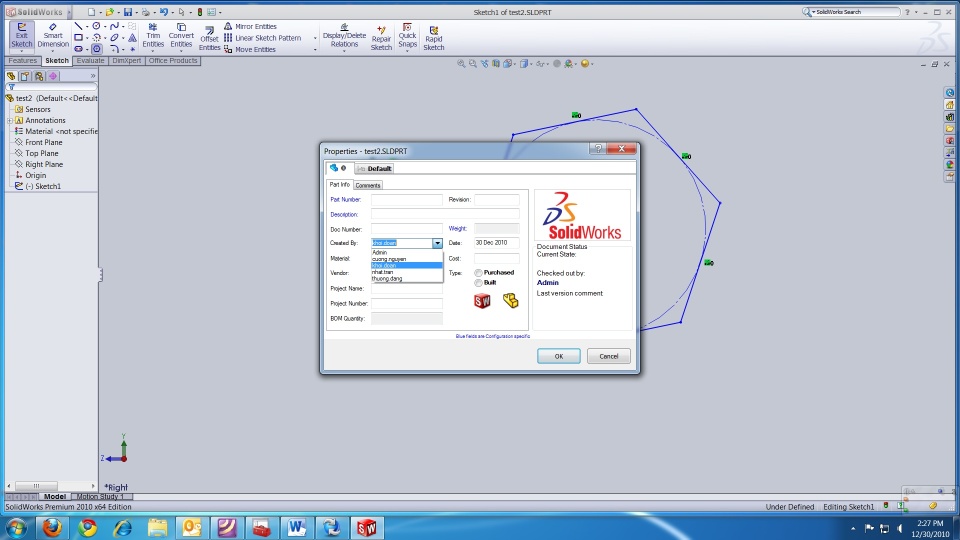Click Linear Sketch Pattern
The width and height of the screenshot is (960, 540).
click(x=263, y=38)
